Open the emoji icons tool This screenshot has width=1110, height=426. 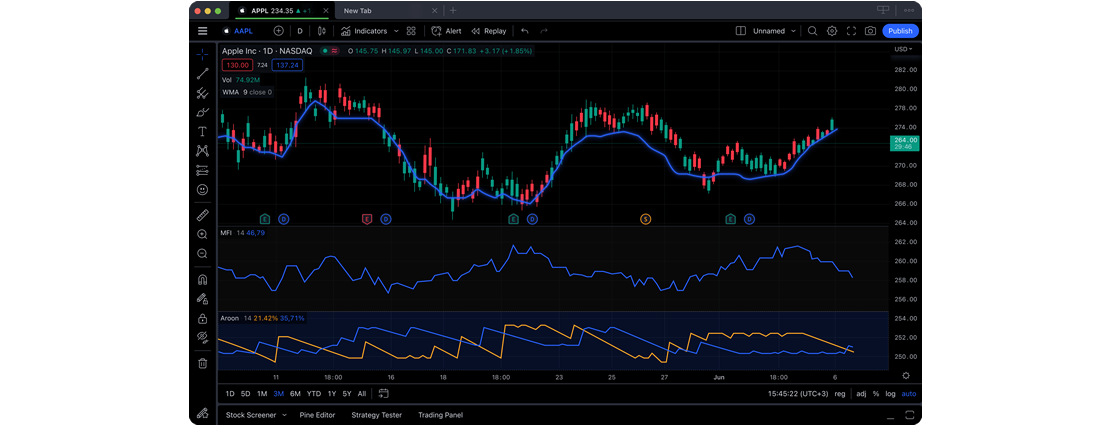pos(202,190)
